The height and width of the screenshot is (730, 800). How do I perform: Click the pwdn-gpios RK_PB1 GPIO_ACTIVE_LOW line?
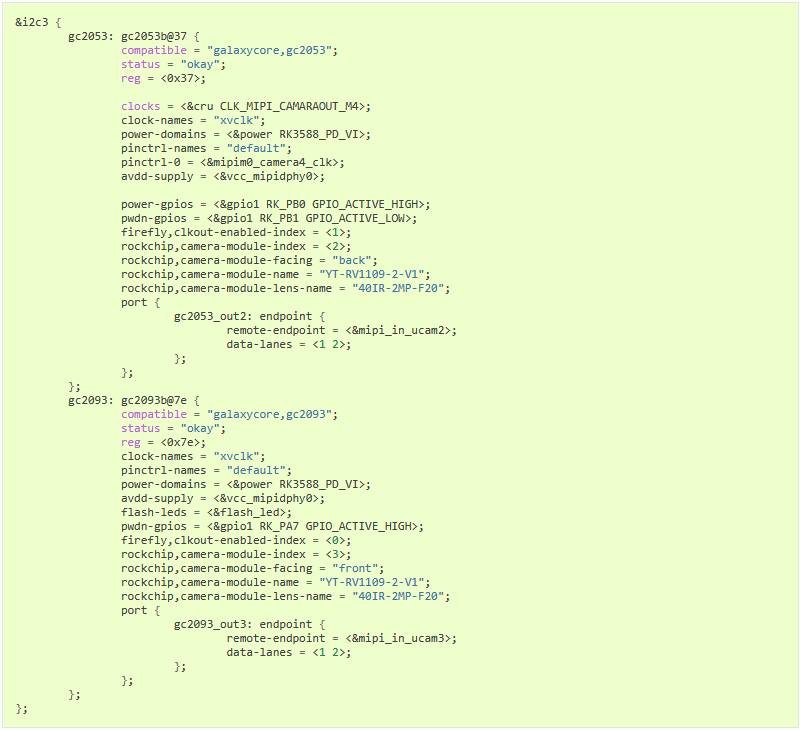tap(269, 218)
